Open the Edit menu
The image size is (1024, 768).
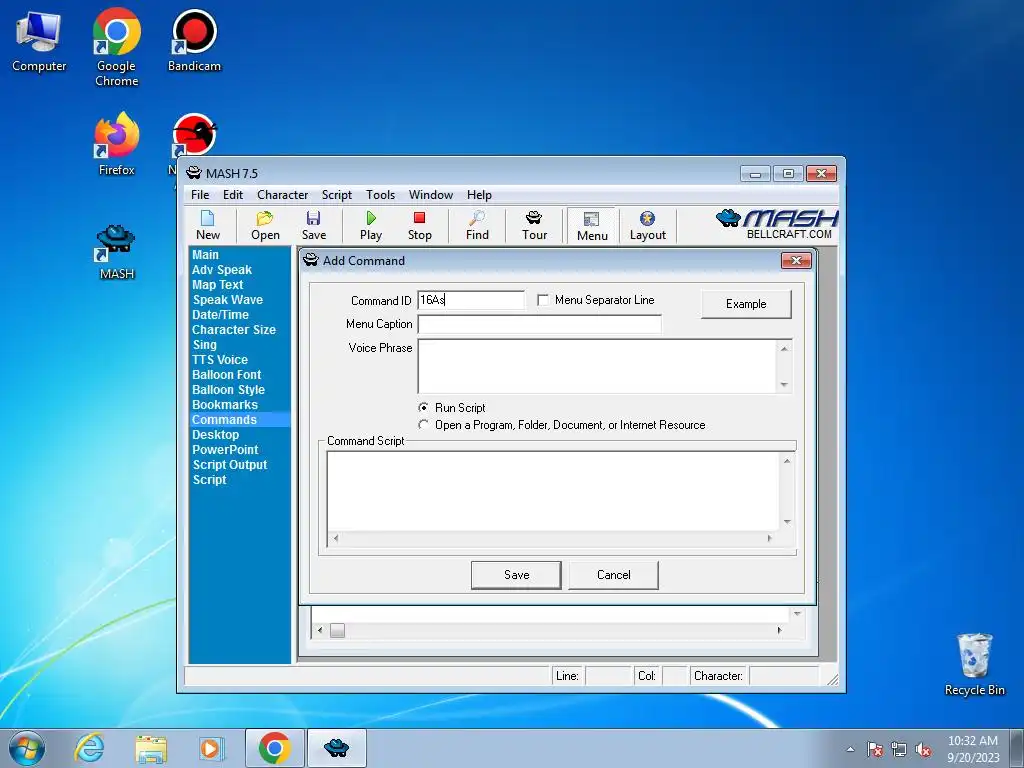click(x=232, y=195)
